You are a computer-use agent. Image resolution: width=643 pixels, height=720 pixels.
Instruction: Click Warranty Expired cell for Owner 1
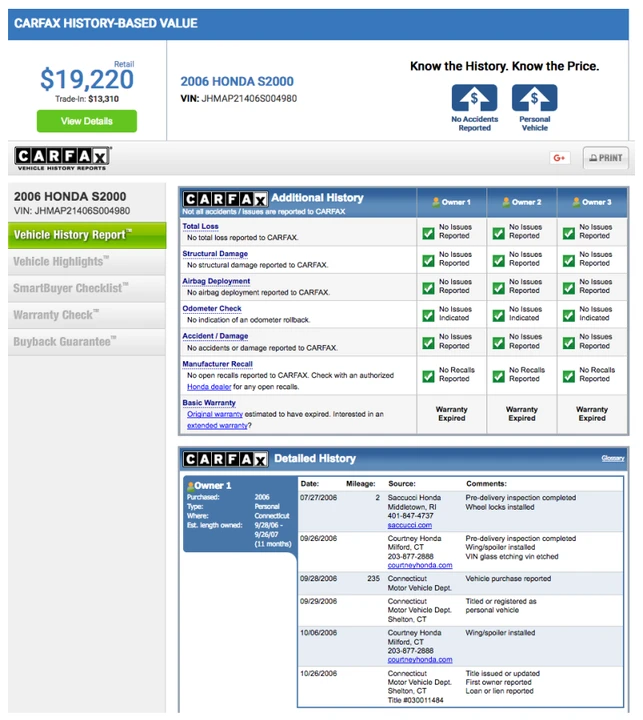pyautogui.click(x=451, y=414)
